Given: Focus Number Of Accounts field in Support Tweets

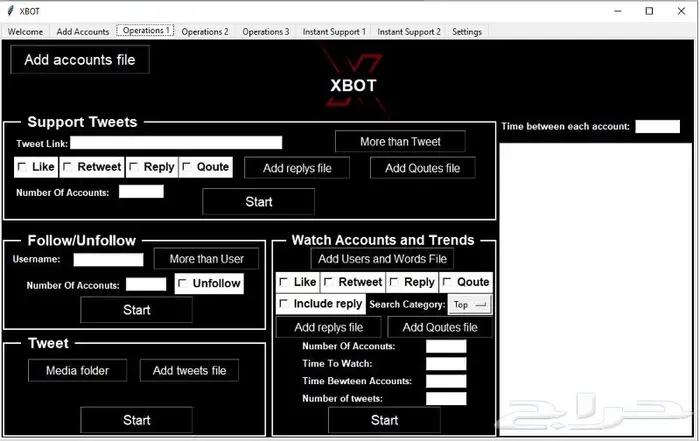Looking at the screenshot, I should click(x=141, y=192).
